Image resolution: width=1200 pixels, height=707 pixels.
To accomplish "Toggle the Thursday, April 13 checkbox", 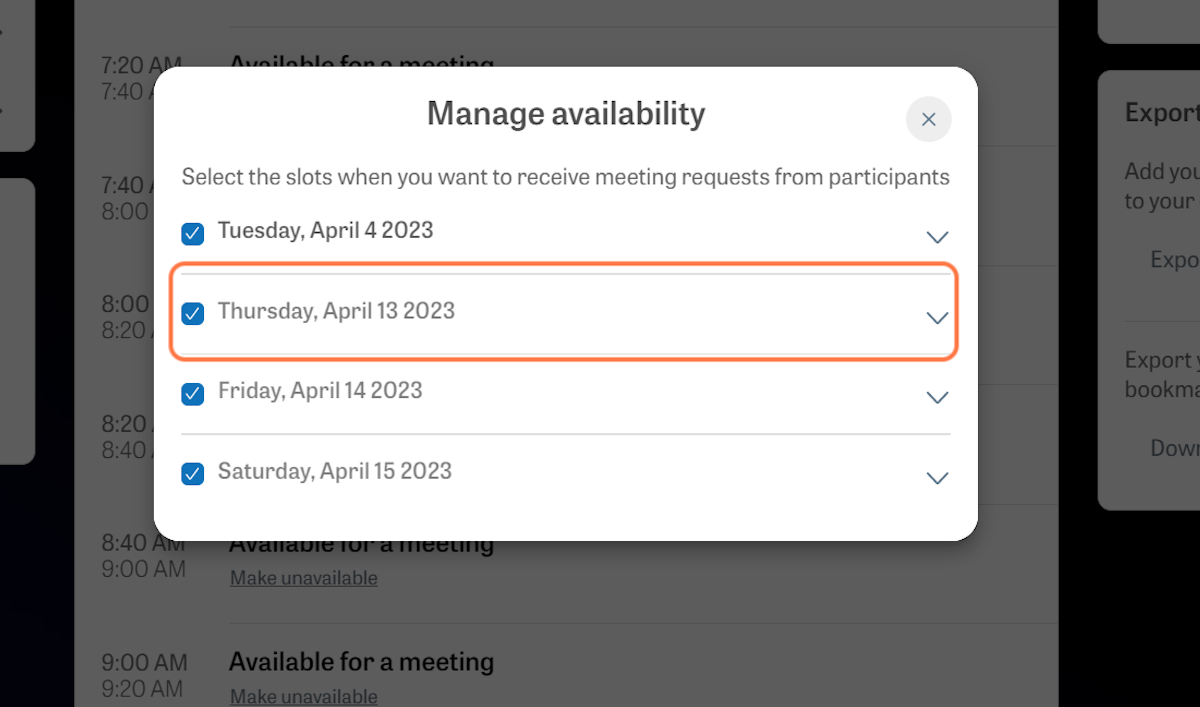I will pos(192,314).
